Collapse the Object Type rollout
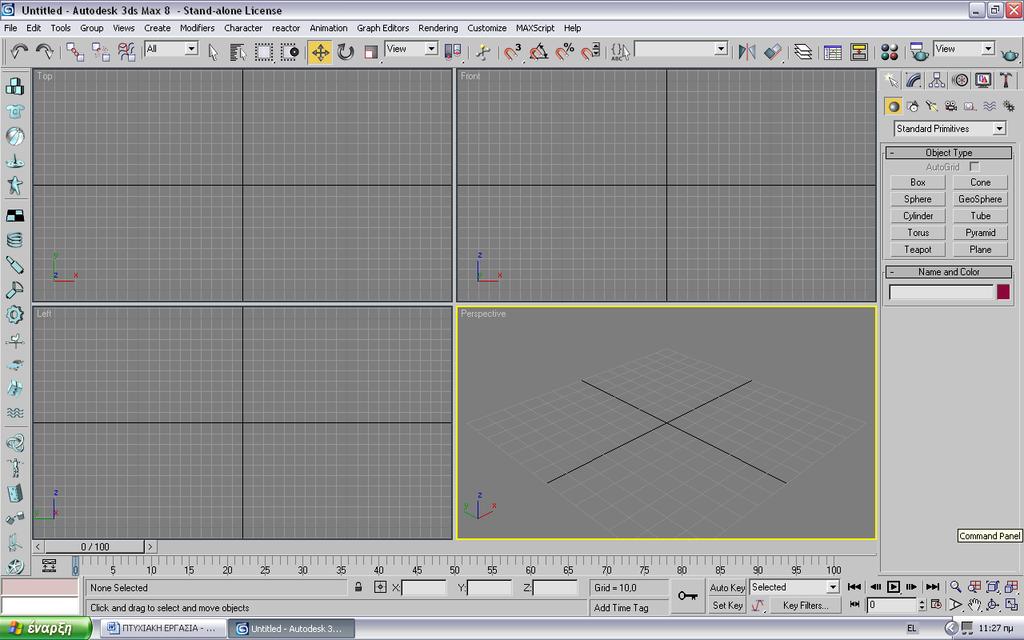1024x640 pixels. click(x=948, y=152)
